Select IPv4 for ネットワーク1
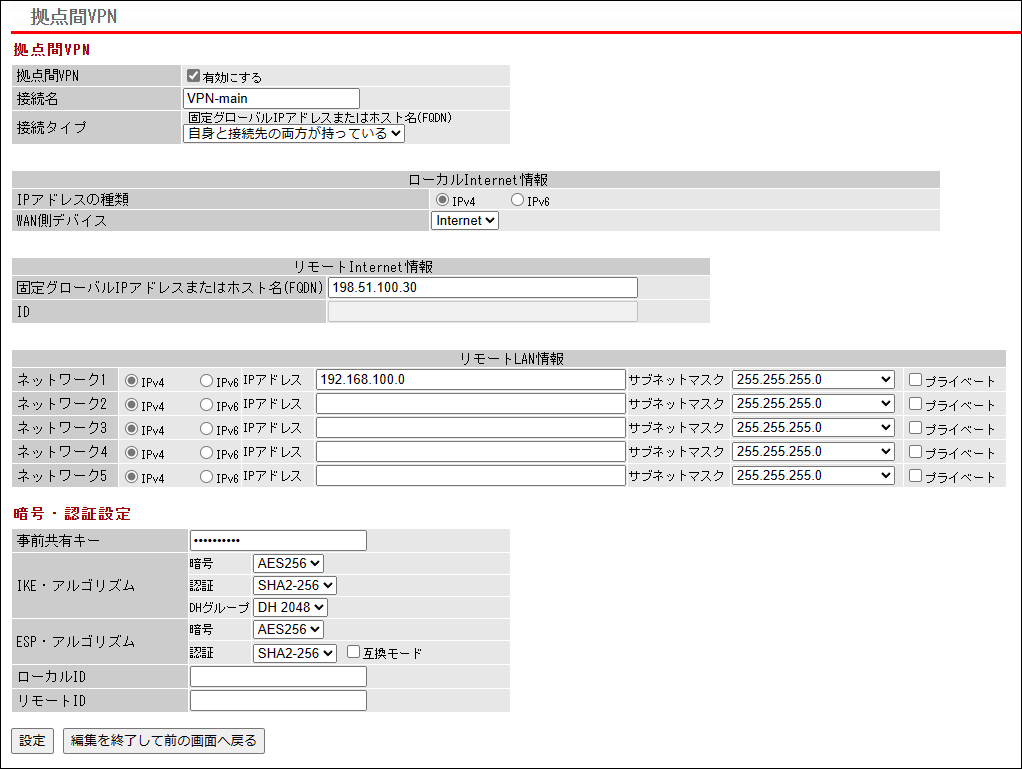The width and height of the screenshot is (1022, 769). [132, 381]
